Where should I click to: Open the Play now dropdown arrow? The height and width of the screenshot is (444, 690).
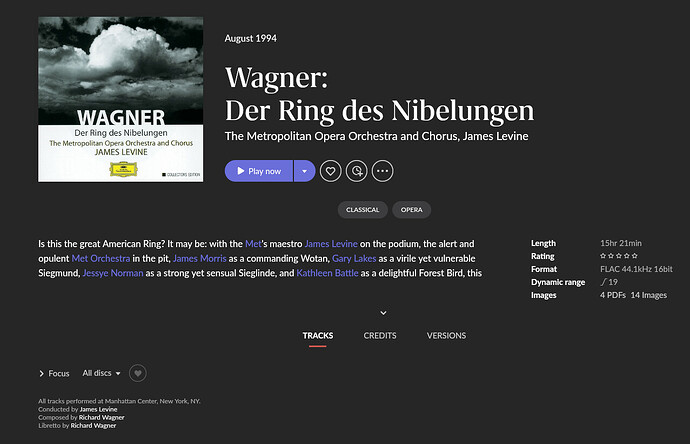(x=305, y=171)
